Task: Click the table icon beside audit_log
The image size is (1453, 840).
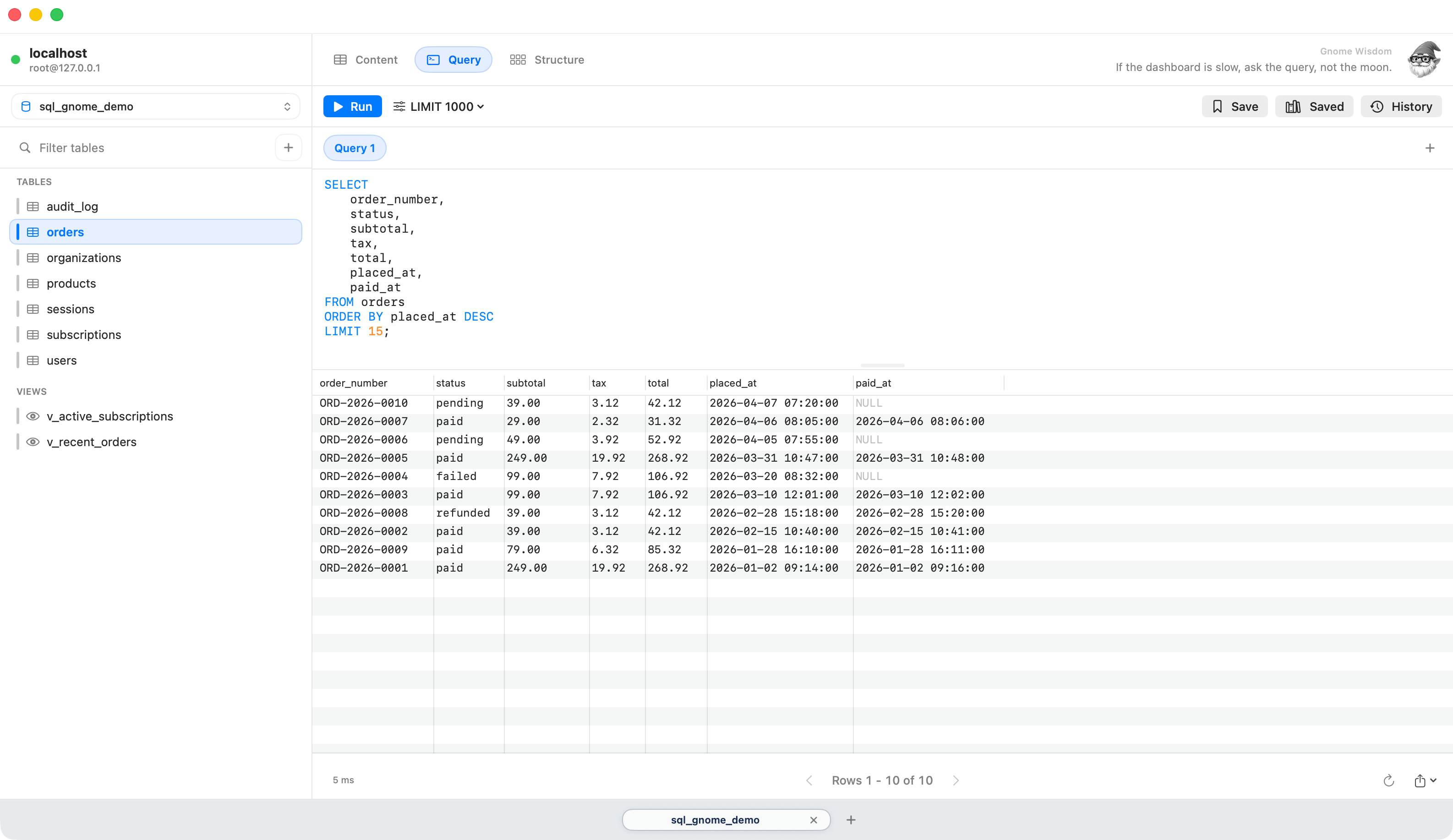Action: tap(33, 207)
